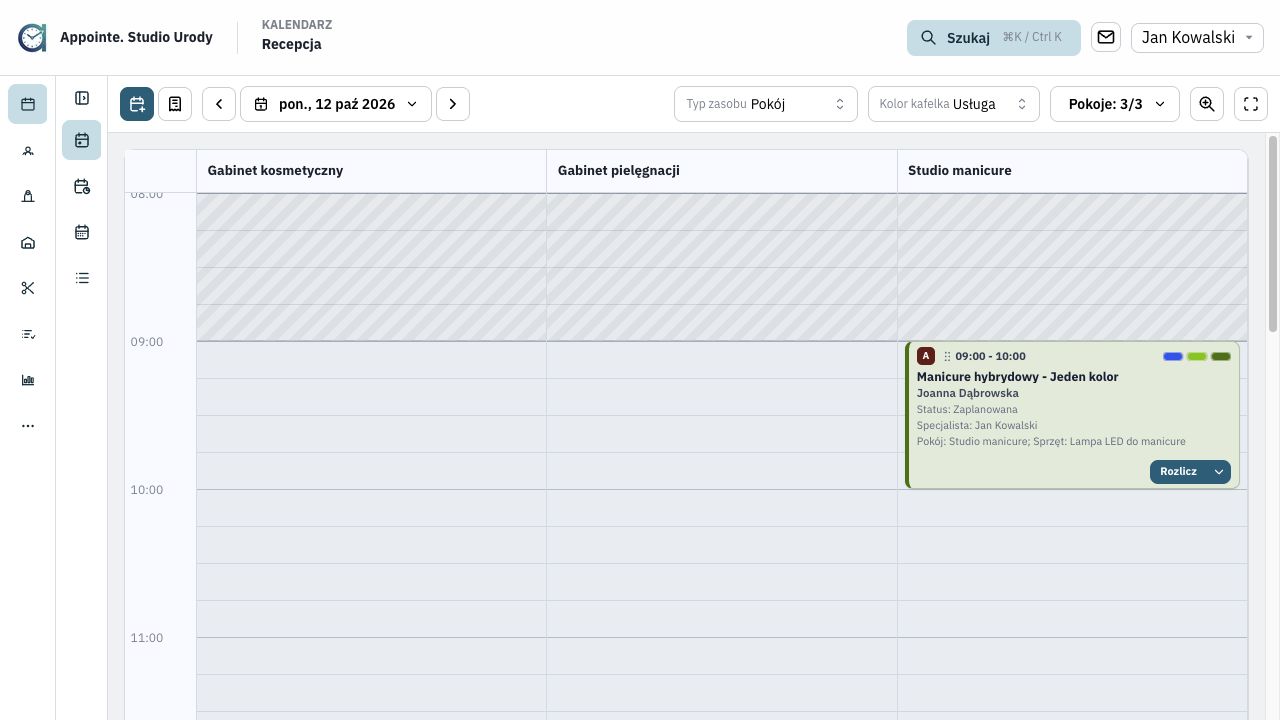Switch to the list view icon
The image size is (1280, 720).
(82, 278)
